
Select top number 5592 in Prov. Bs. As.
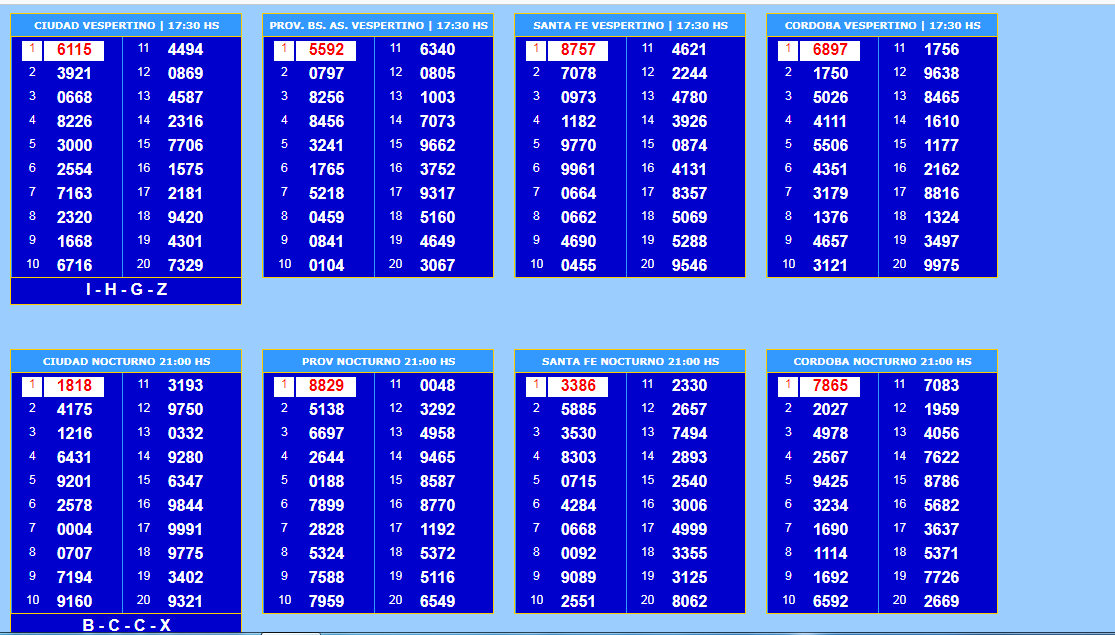tap(326, 50)
